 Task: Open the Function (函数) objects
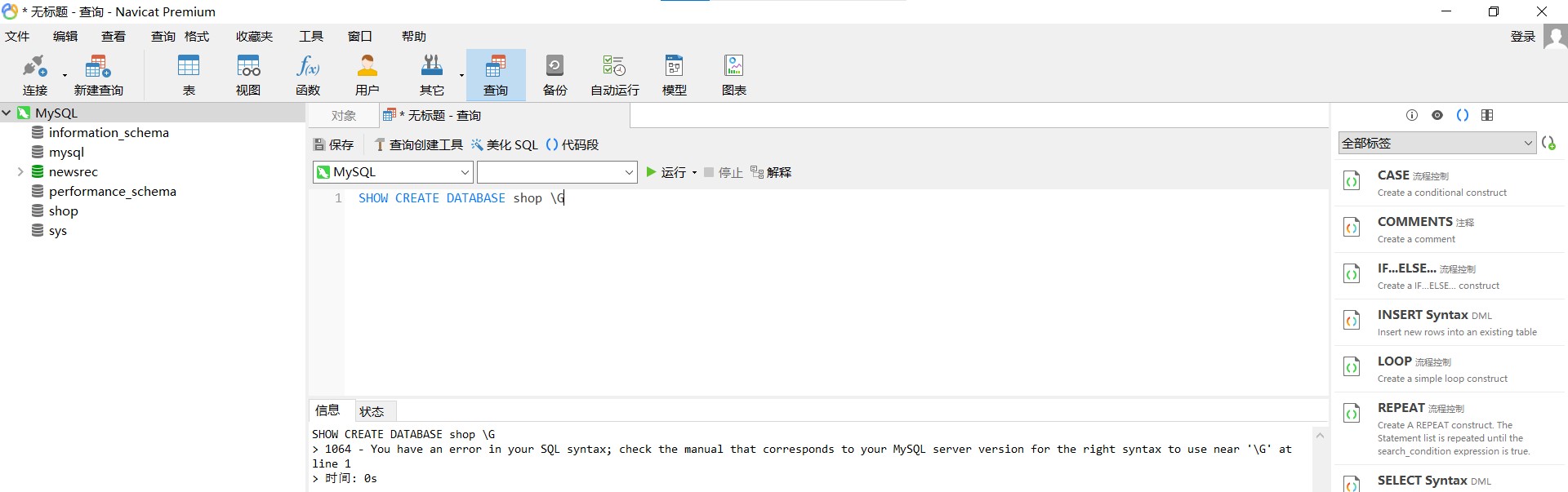[x=308, y=75]
